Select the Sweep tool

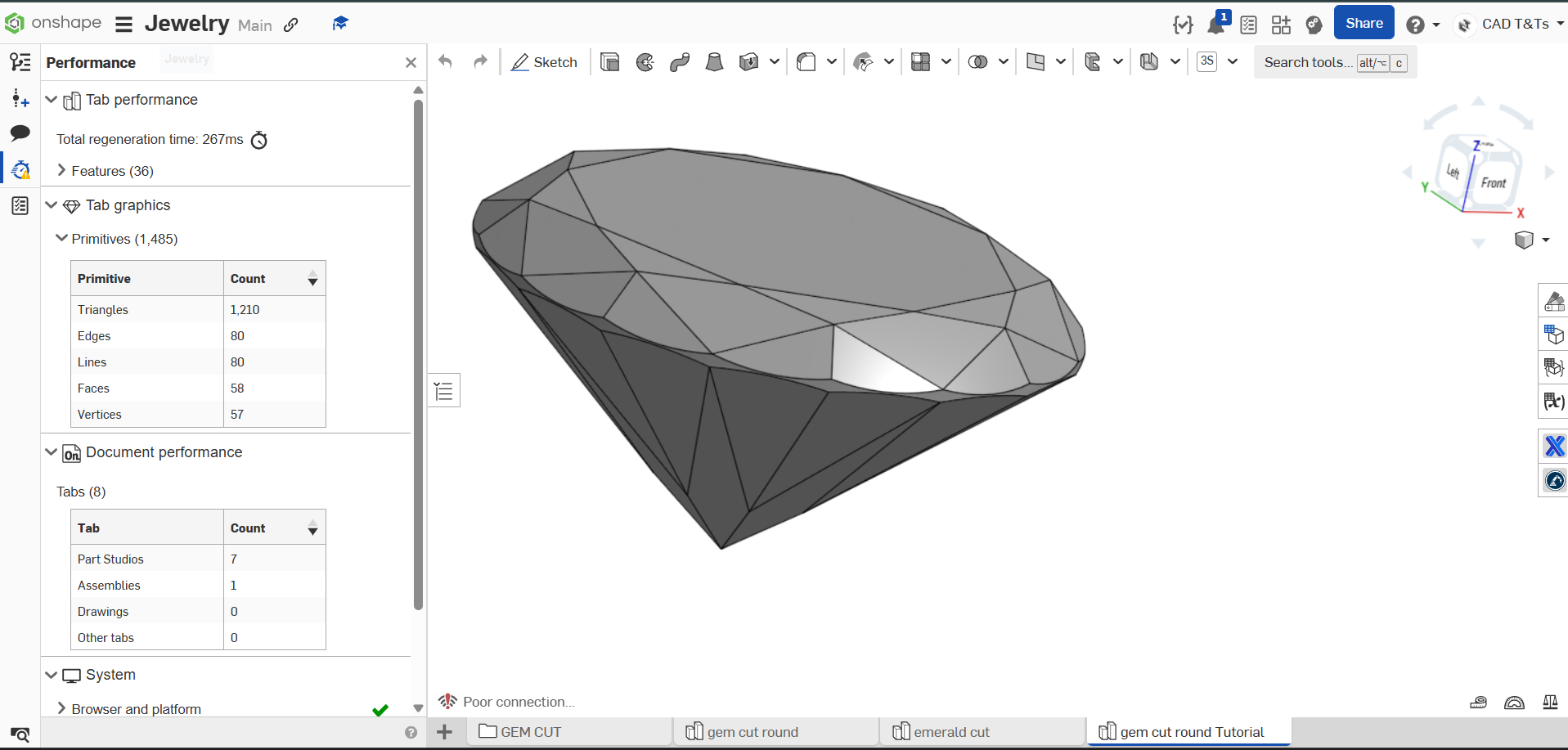point(680,62)
